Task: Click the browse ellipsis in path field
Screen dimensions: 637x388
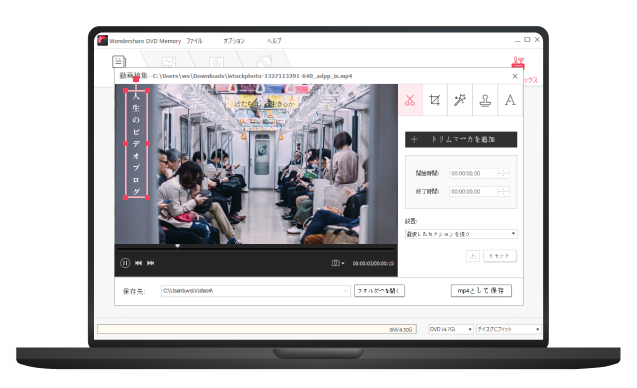Action: 345,291
